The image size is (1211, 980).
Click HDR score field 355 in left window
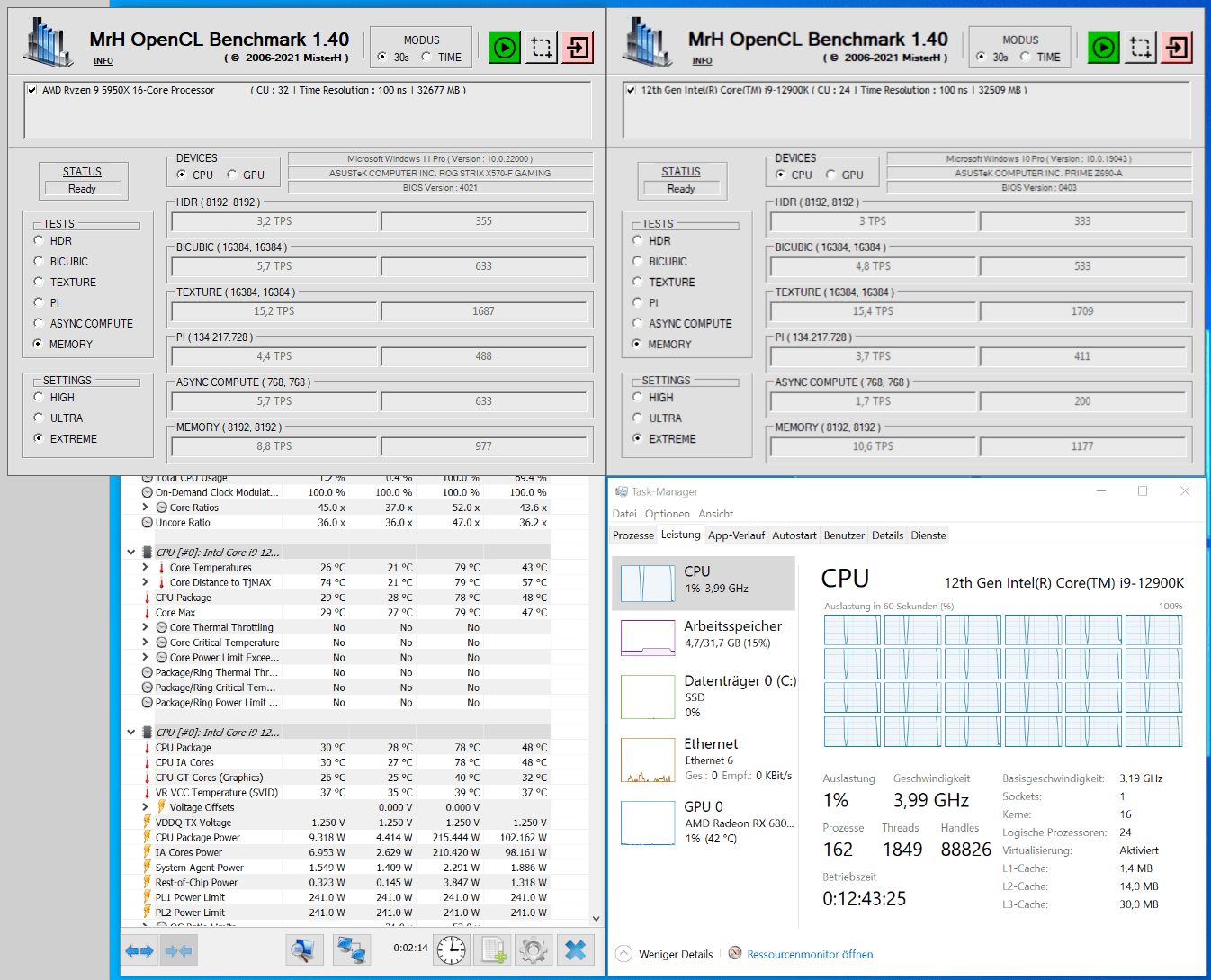click(484, 221)
